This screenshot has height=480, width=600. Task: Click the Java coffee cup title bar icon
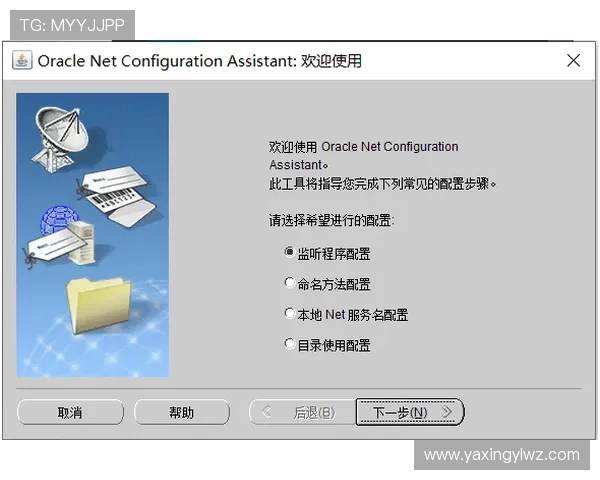click(22, 60)
